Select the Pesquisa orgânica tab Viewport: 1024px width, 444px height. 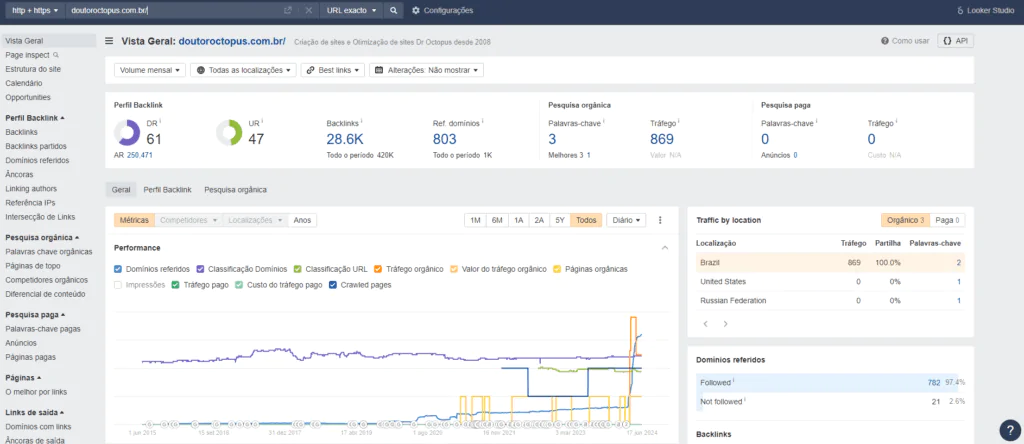pyautogui.click(x=235, y=189)
